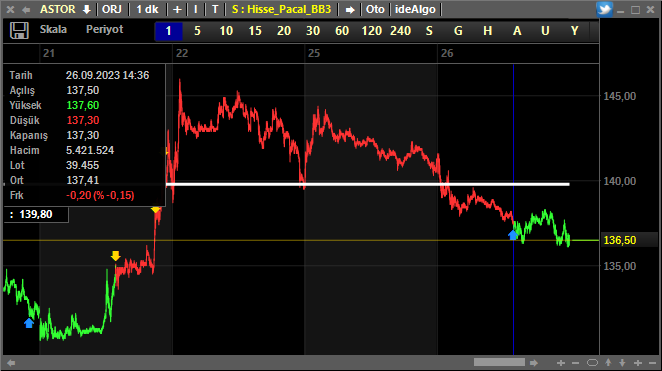Click the down arrow next to ASTOR

pyautogui.click(x=87, y=9)
